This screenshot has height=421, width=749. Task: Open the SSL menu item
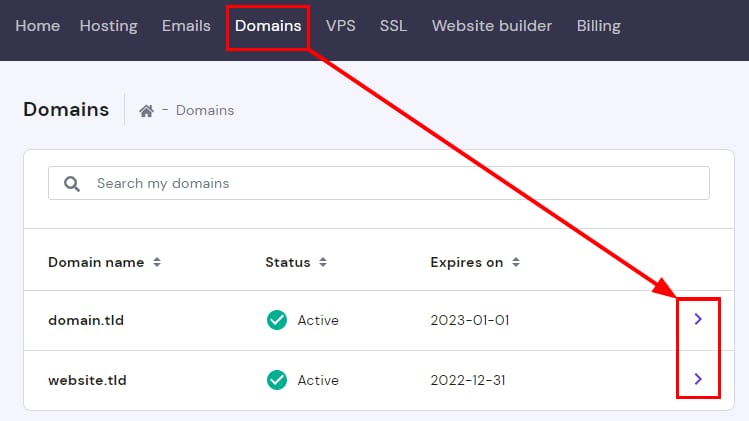393,26
